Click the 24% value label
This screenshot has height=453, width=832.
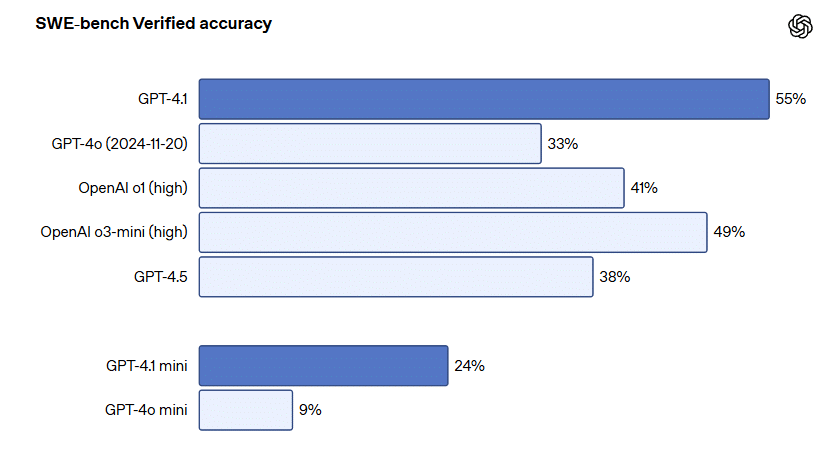click(469, 366)
